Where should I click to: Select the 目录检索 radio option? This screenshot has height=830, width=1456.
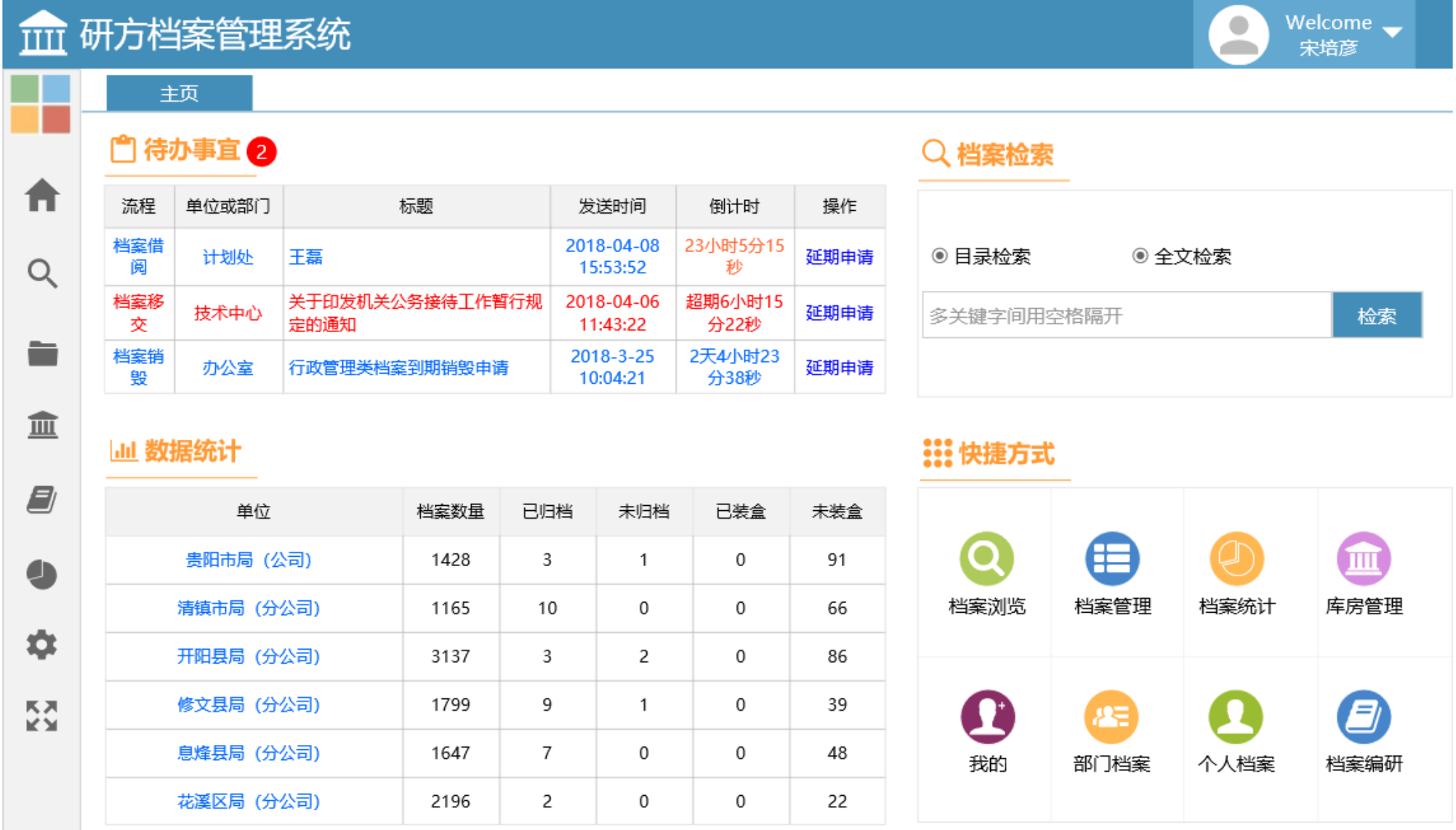(939, 256)
